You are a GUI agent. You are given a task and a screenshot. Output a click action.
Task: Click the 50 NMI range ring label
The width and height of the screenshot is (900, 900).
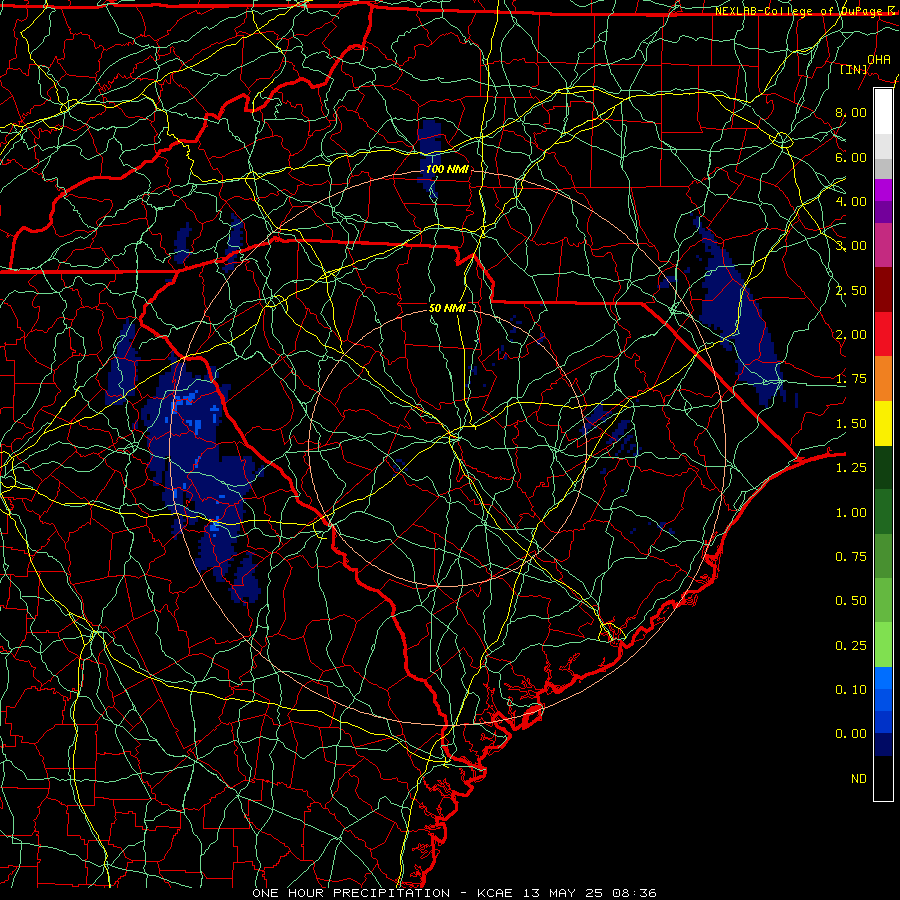(447, 308)
